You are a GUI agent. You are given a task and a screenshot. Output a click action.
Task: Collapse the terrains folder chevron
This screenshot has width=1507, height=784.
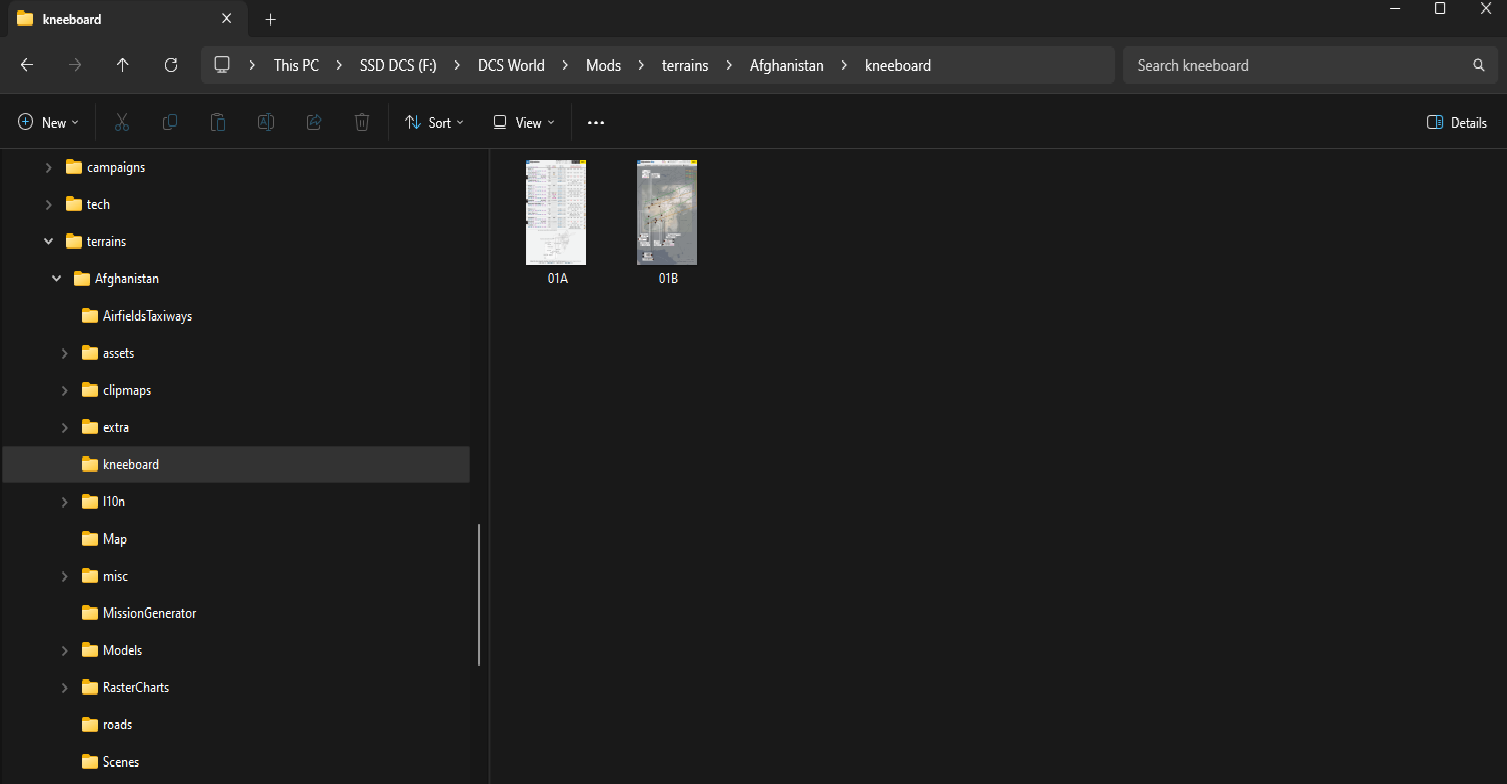pos(49,241)
